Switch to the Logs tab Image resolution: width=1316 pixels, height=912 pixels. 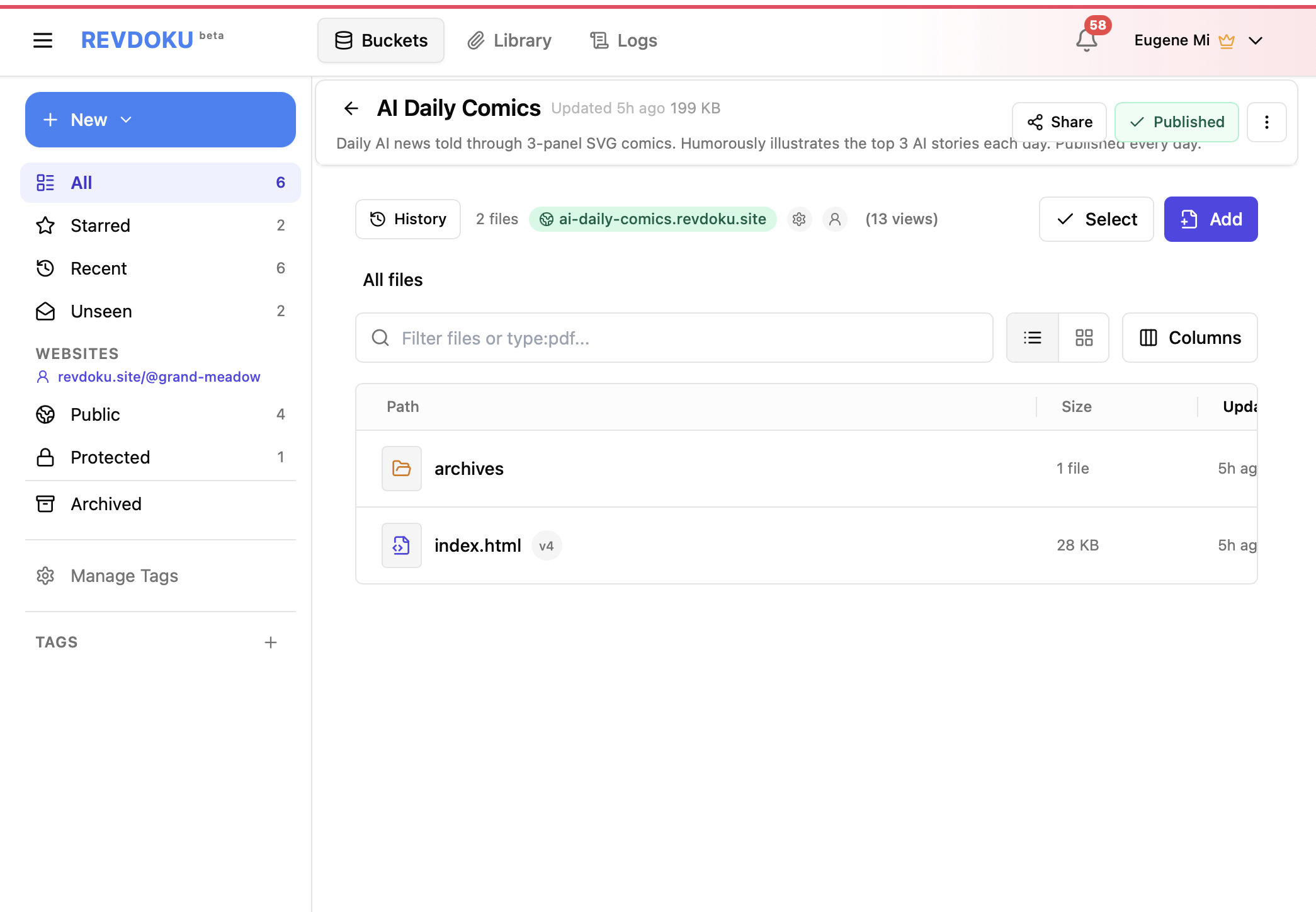[x=623, y=40]
